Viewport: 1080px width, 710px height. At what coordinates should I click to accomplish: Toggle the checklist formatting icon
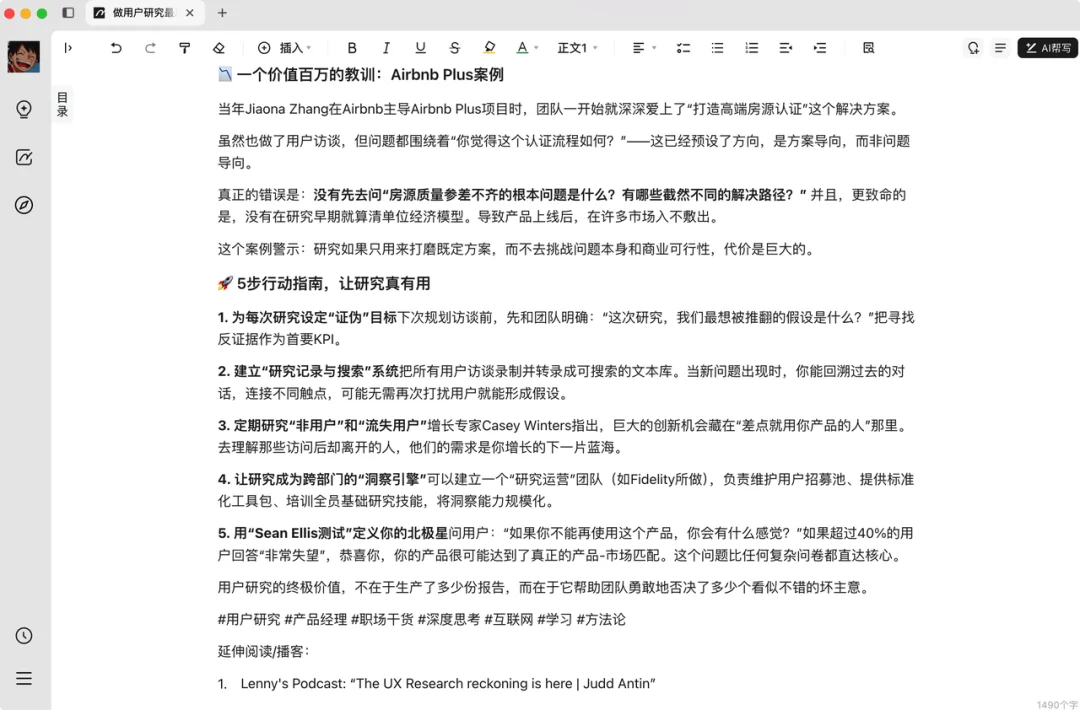pyautogui.click(x=683, y=47)
